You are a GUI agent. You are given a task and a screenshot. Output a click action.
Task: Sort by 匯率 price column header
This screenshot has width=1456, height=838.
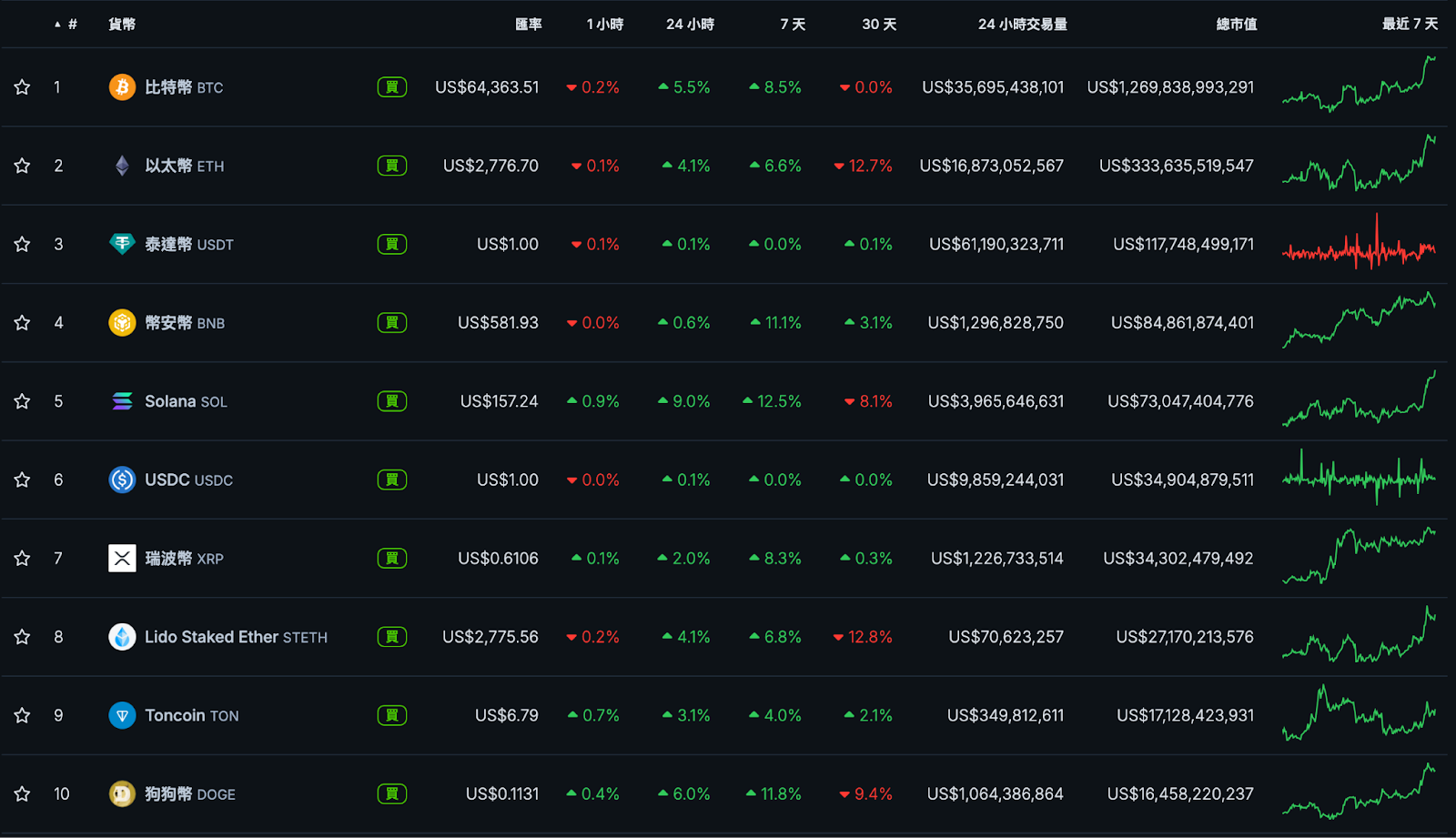(529, 25)
